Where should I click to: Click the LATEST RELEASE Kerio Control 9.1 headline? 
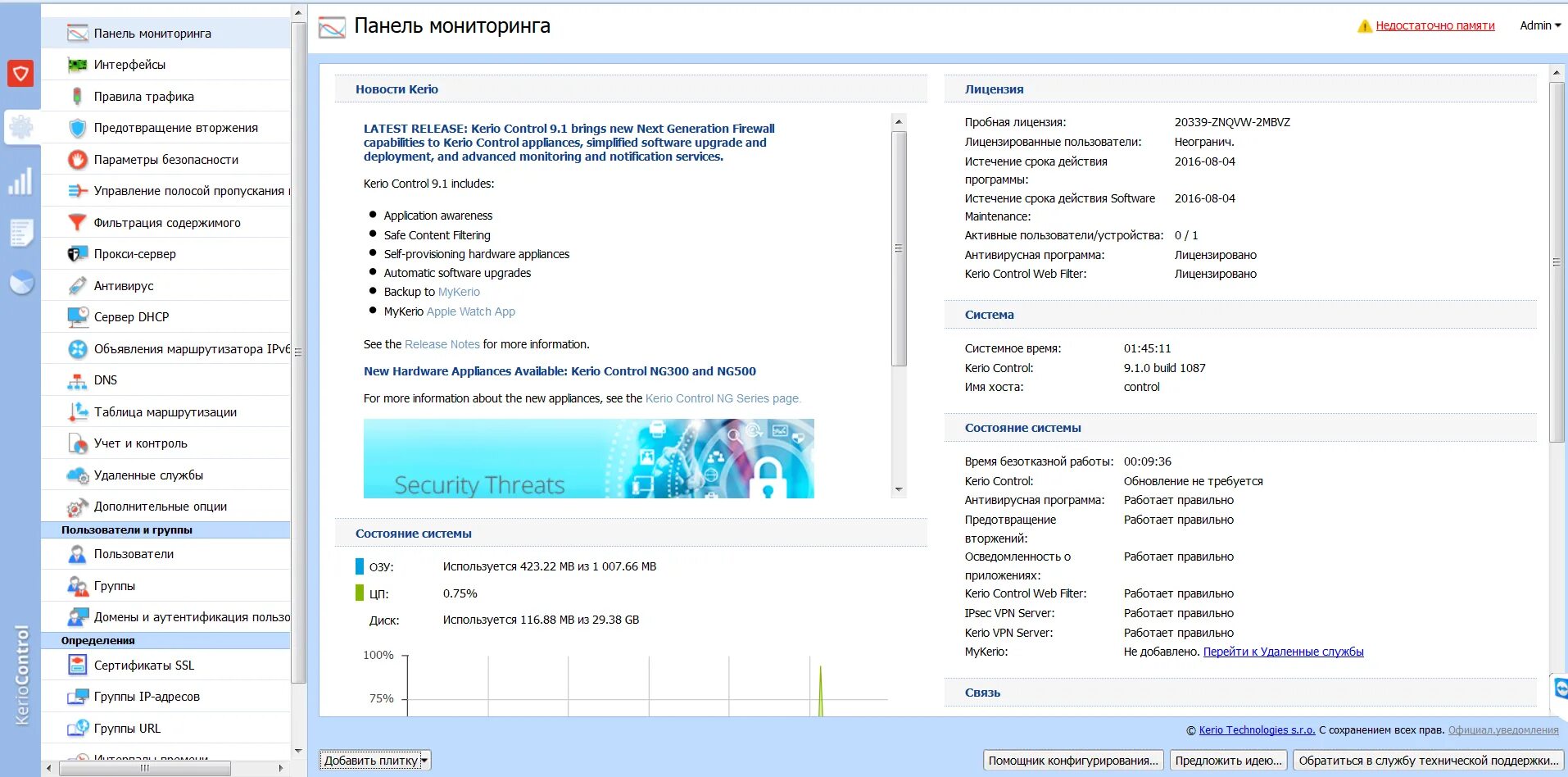click(x=569, y=143)
